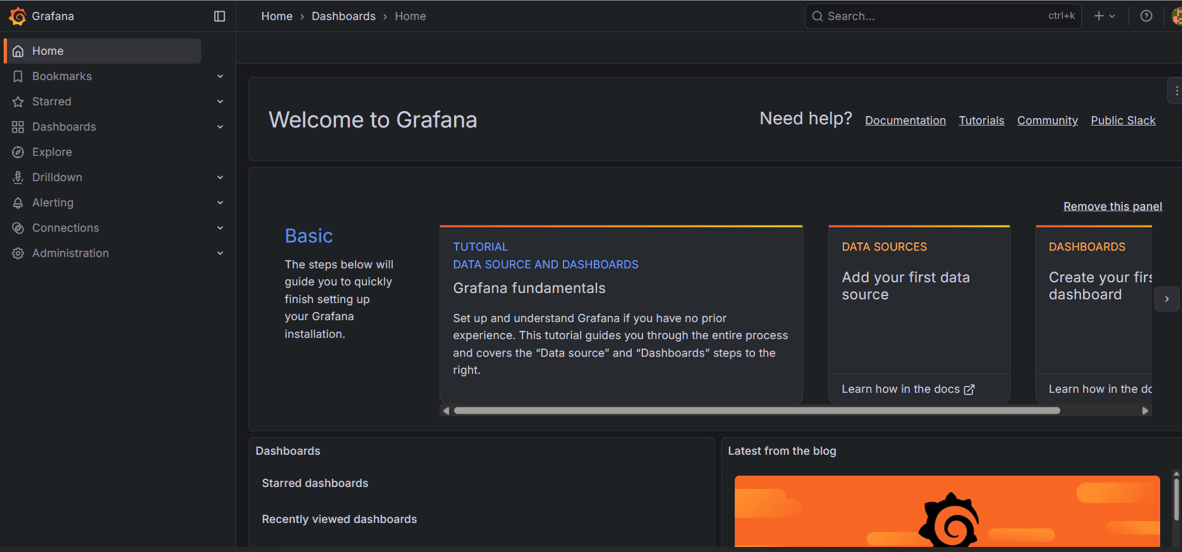Open the Documentation link
The width and height of the screenshot is (1182, 552).
905,121
